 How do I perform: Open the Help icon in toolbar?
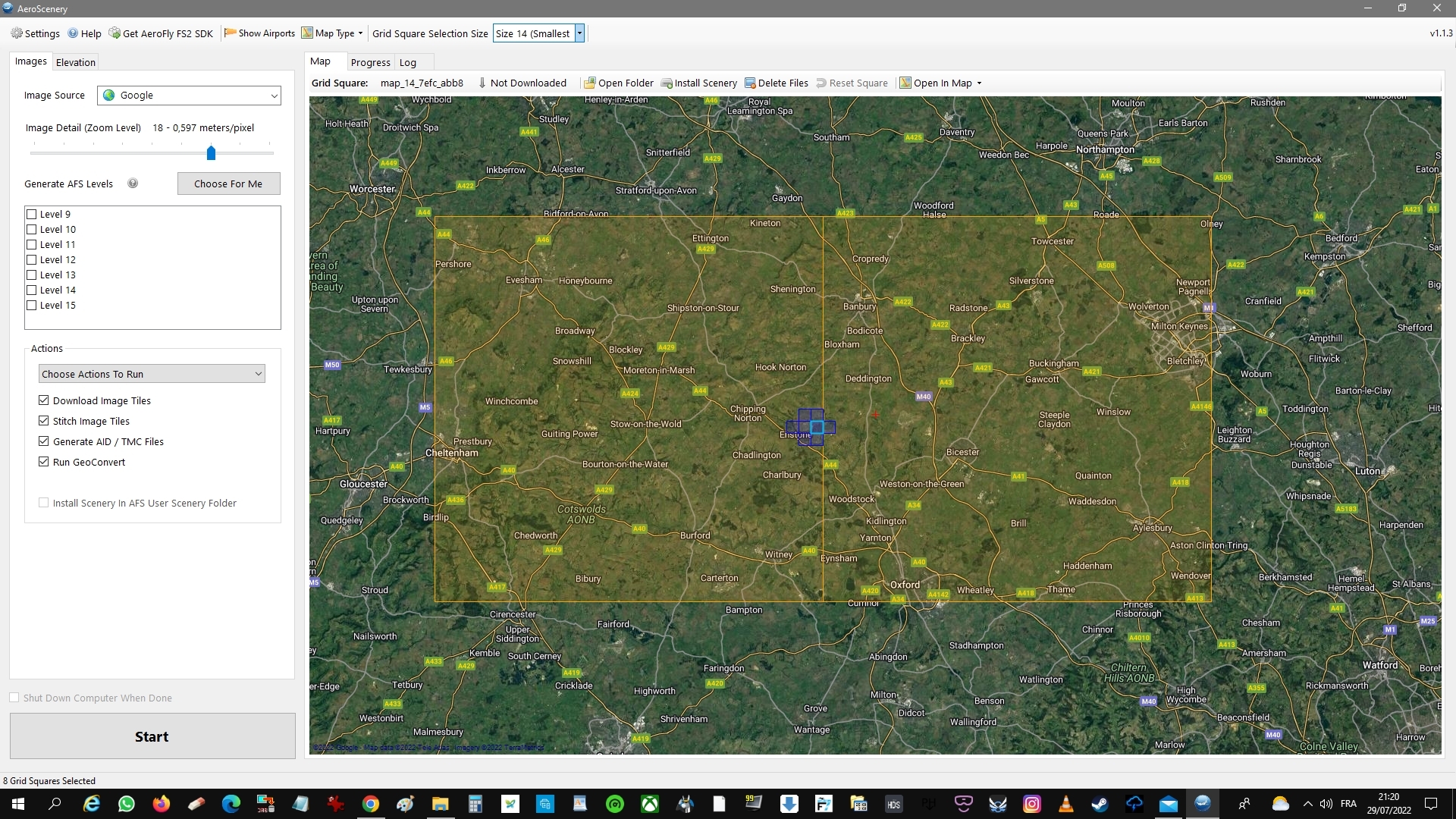pos(73,33)
